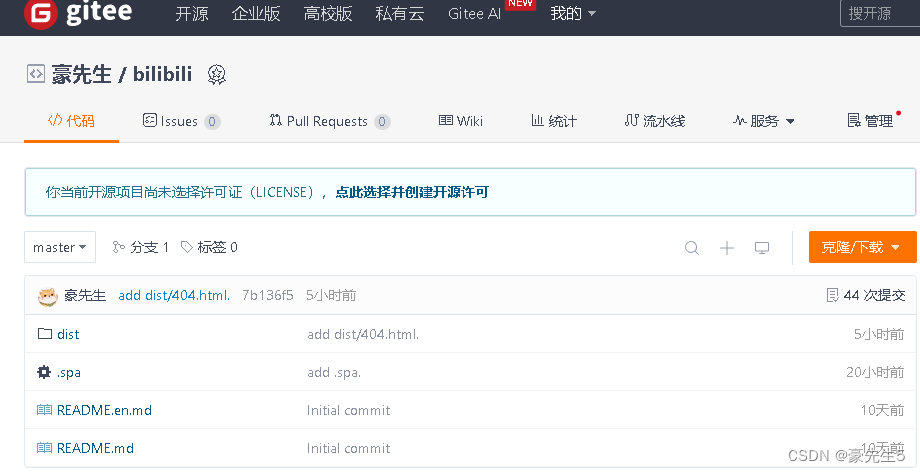Open commit author 豪先生 in commit bar
The image size is (920, 473).
tap(85, 295)
